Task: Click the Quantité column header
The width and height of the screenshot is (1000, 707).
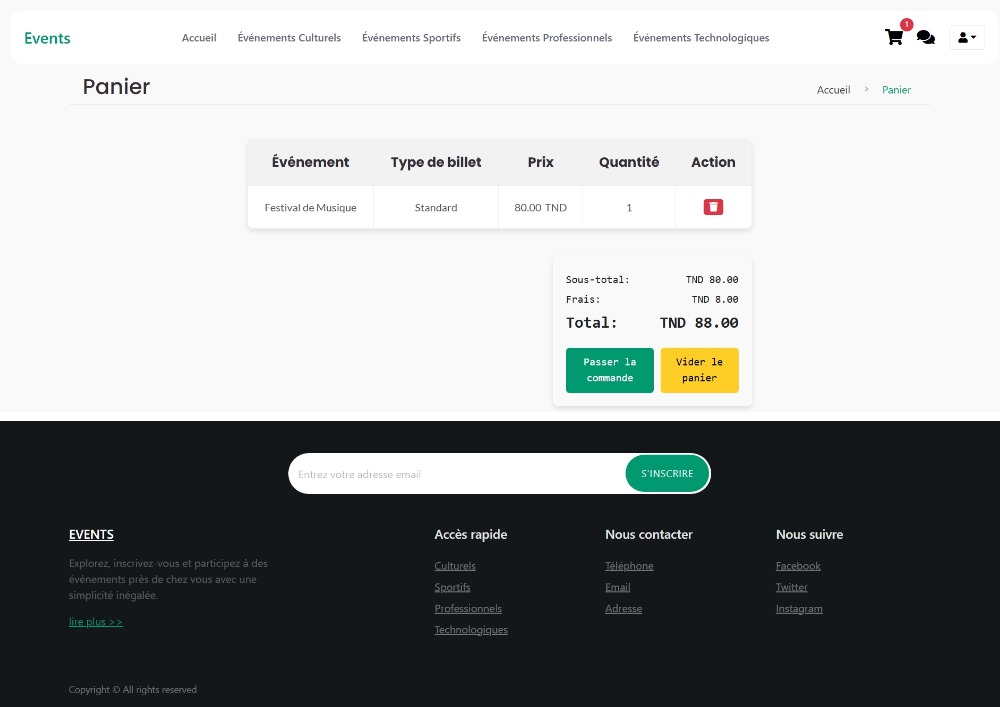Action: point(629,162)
